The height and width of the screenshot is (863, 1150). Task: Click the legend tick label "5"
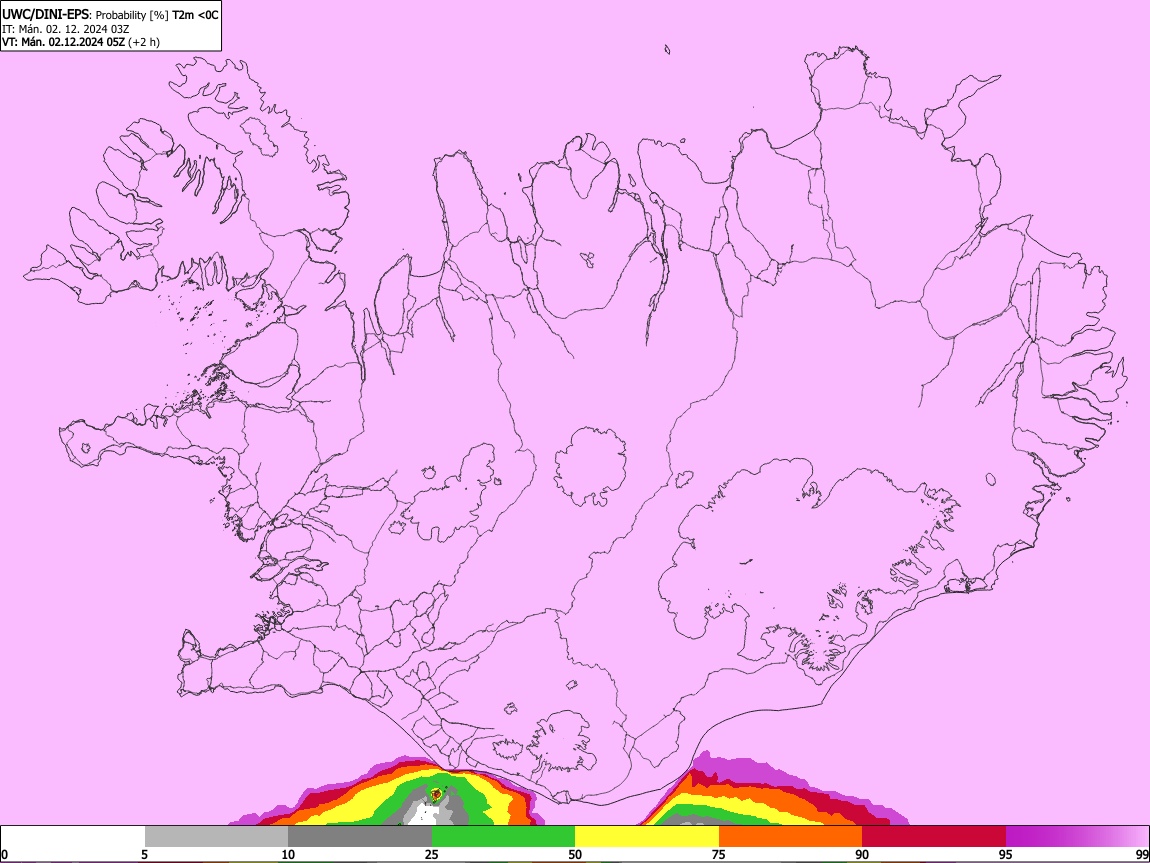[x=144, y=854]
